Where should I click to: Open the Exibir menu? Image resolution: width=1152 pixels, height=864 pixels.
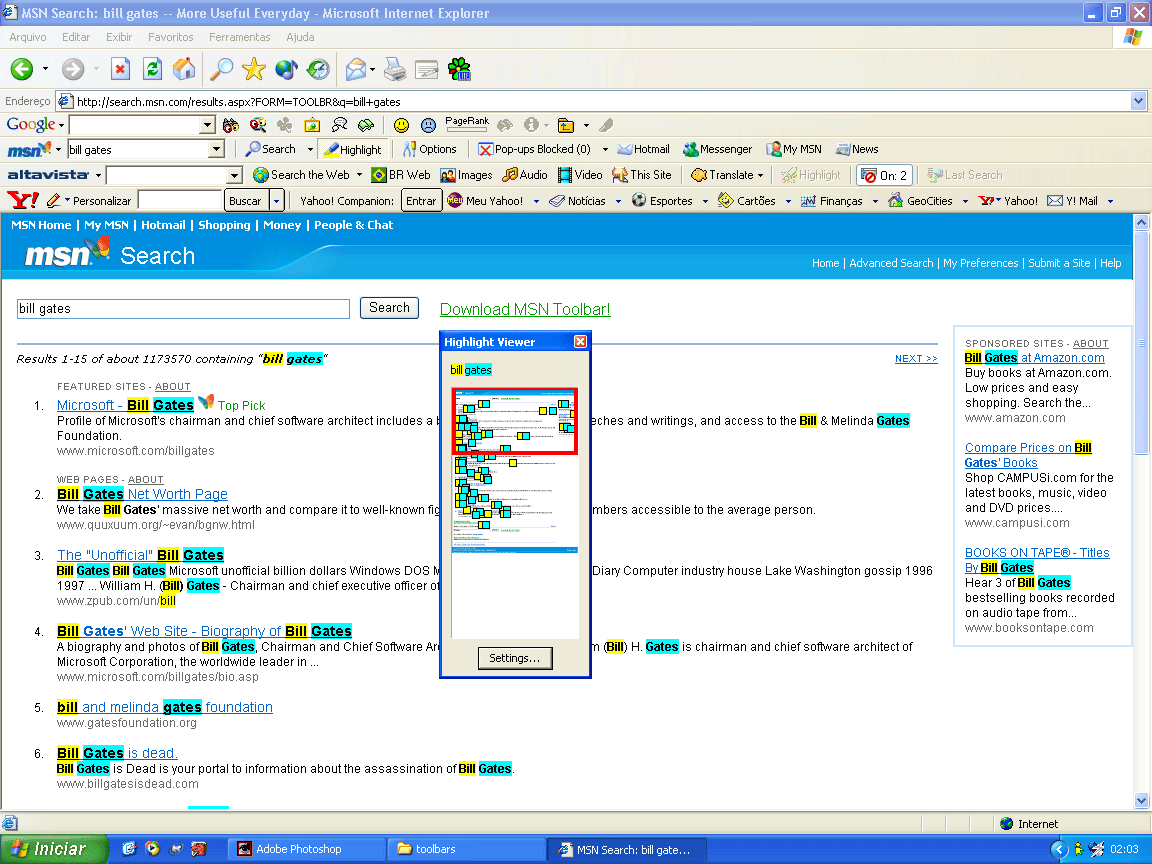click(119, 37)
